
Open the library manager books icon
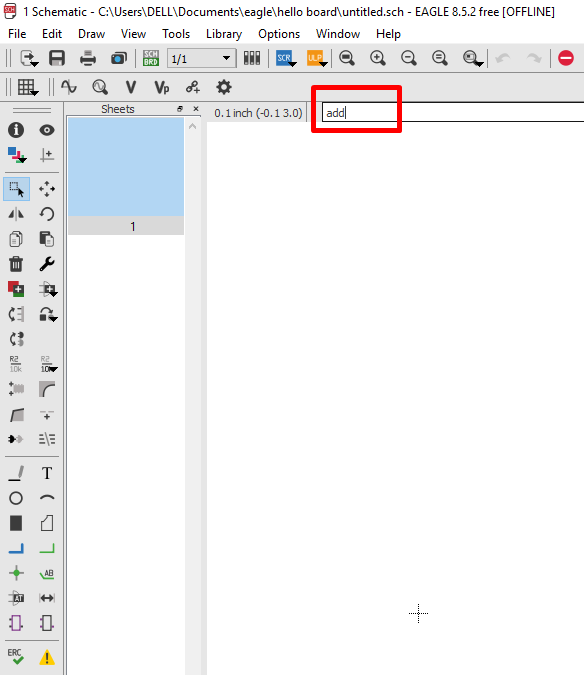[252, 58]
